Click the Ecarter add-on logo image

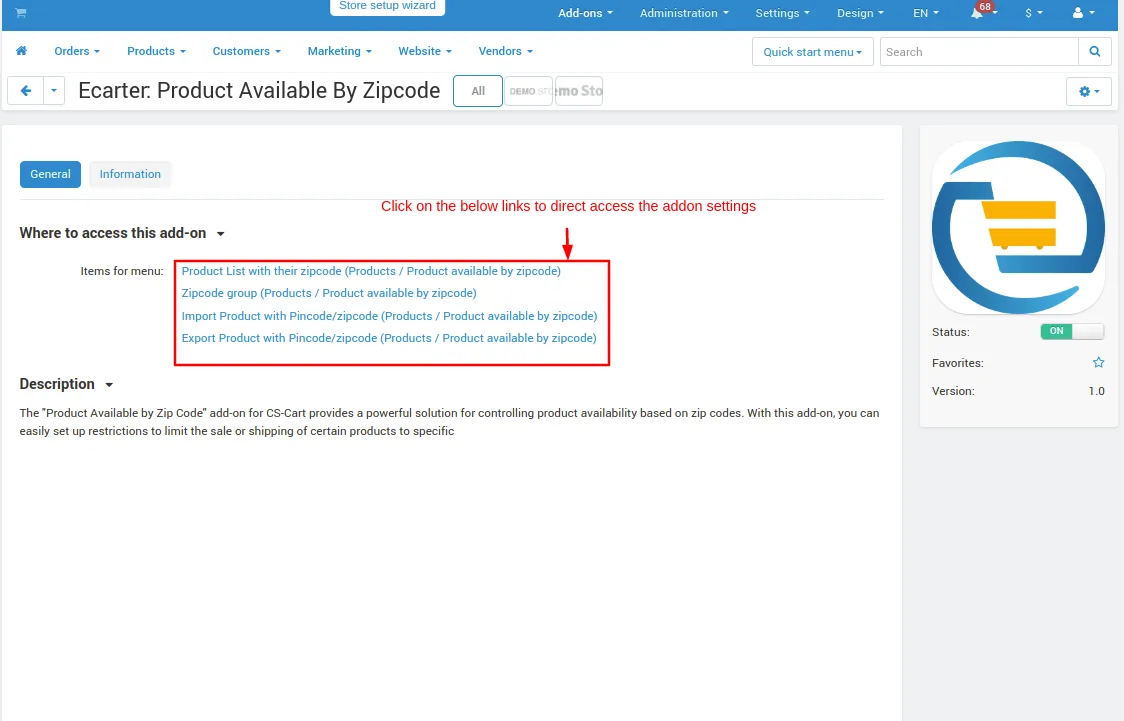pyautogui.click(x=1018, y=227)
